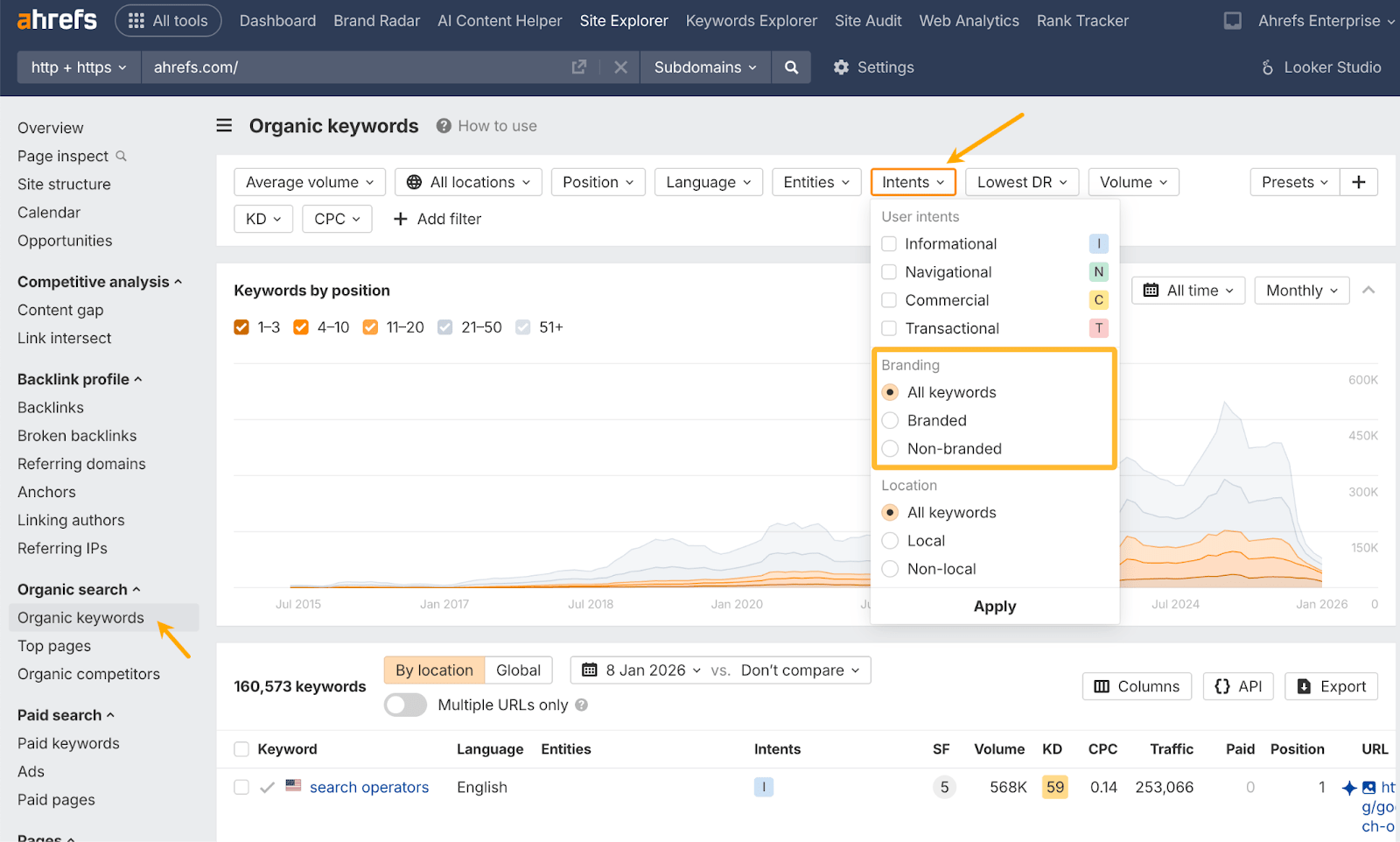This screenshot has width=1400, height=842.
Task: Open the search operators keyword link
Action: click(368, 787)
